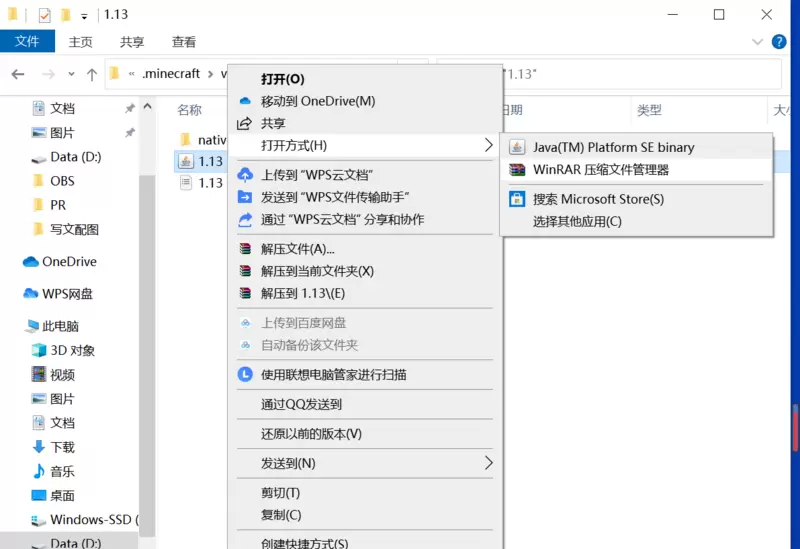The image size is (800, 549).
Task: Click the OneDrive cloud icon in context menu
Action: (x=245, y=101)
